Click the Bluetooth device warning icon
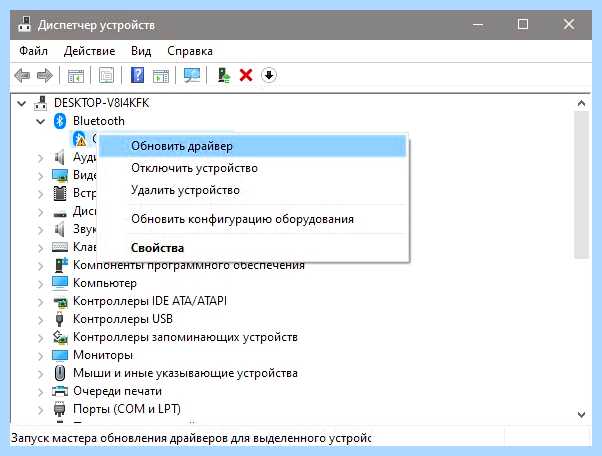 tap(79, 139)
